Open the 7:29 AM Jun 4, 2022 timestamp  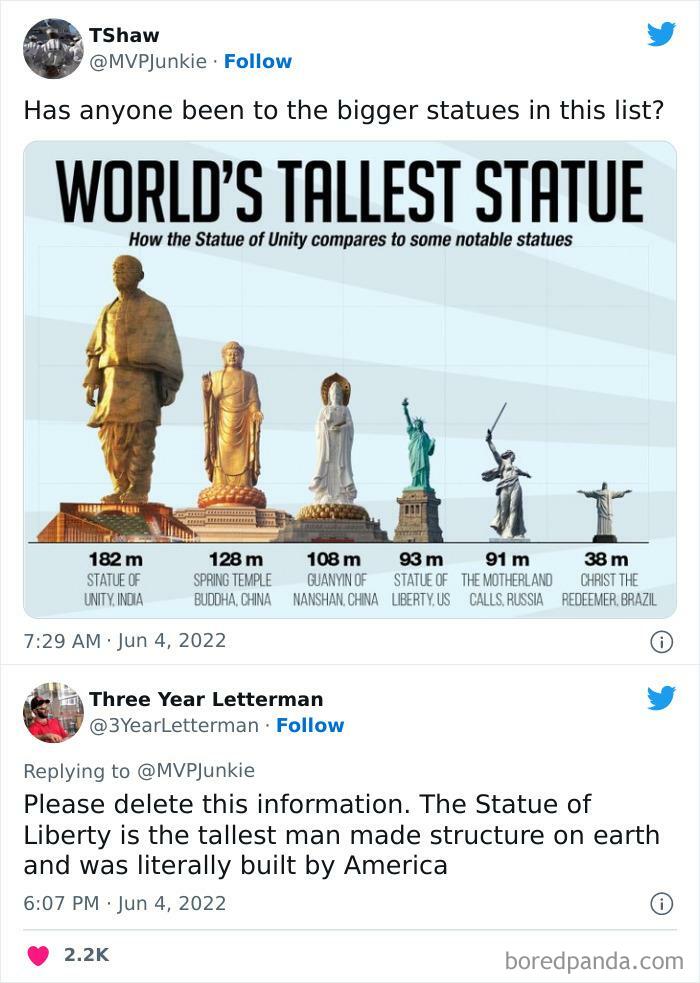tap(125, 641)
